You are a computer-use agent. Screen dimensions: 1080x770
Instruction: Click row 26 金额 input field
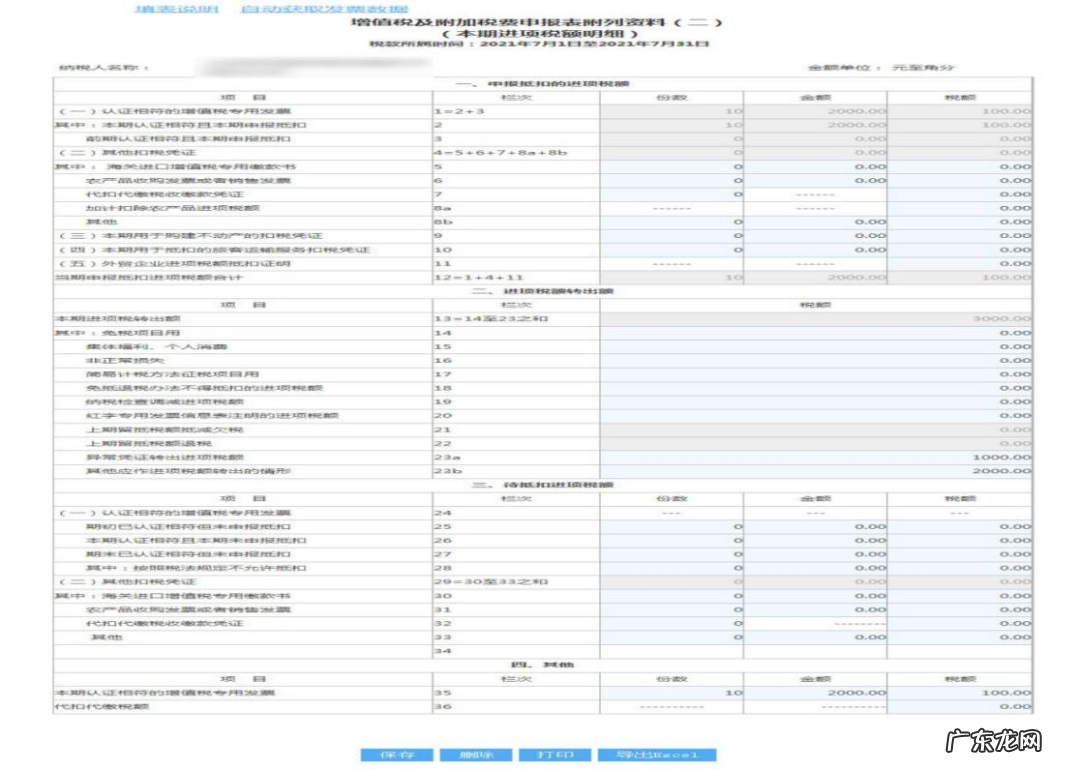(815, 540)
